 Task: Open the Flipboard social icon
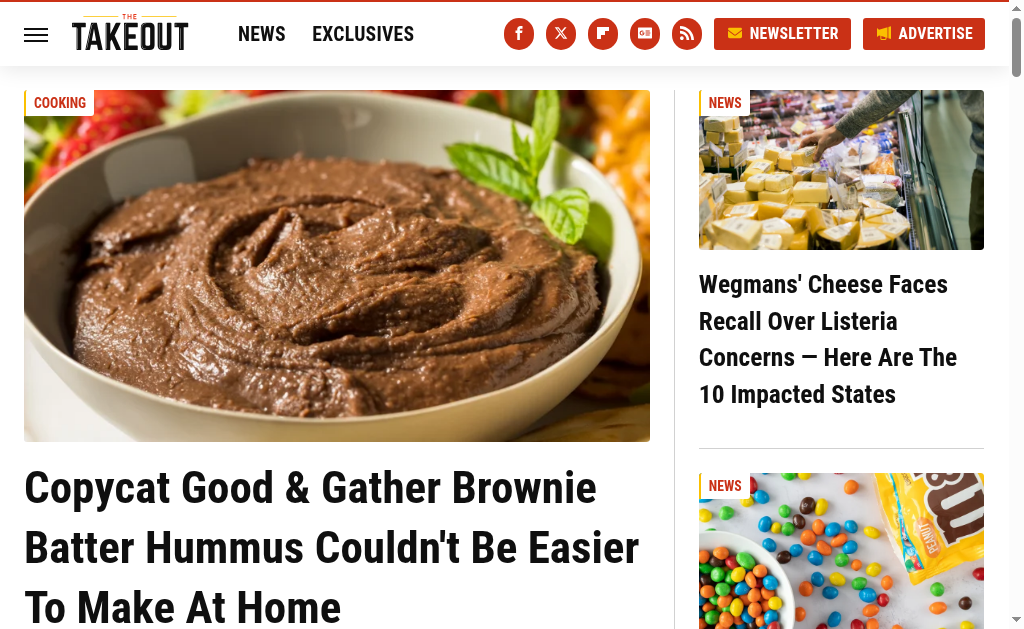[603, 34]
